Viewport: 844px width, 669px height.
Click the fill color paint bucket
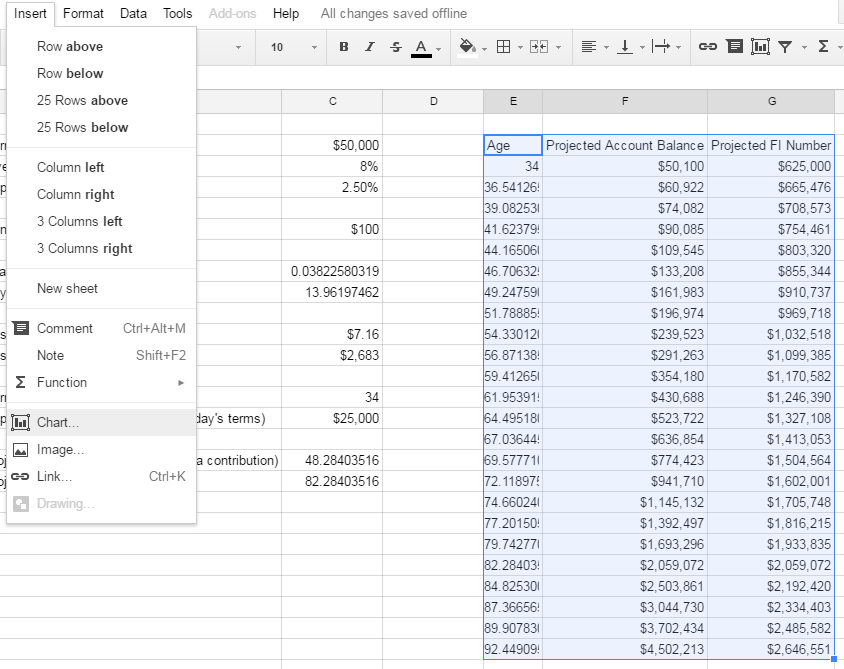tap(466, 47)
